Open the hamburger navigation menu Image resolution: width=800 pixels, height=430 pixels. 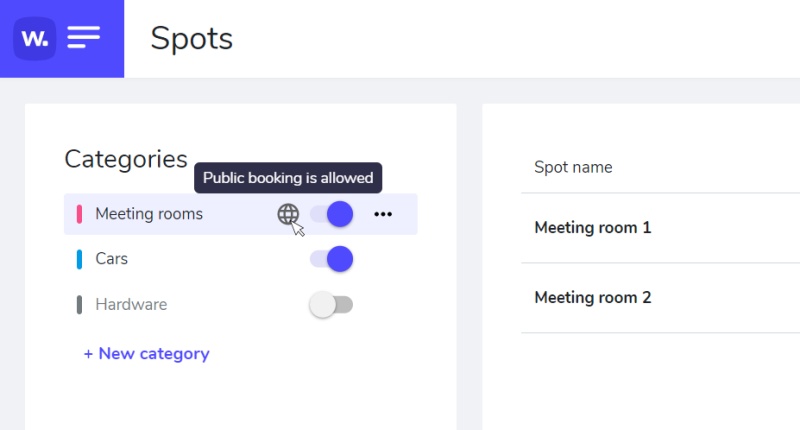[84, 39]
